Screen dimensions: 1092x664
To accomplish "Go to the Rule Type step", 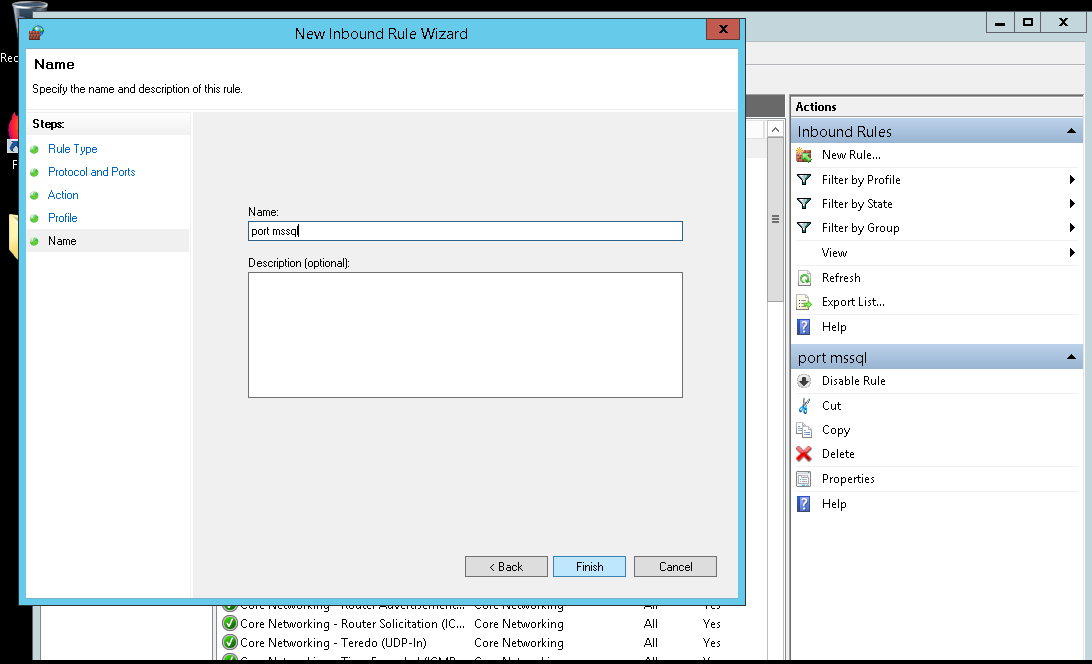I will (73, 149).
